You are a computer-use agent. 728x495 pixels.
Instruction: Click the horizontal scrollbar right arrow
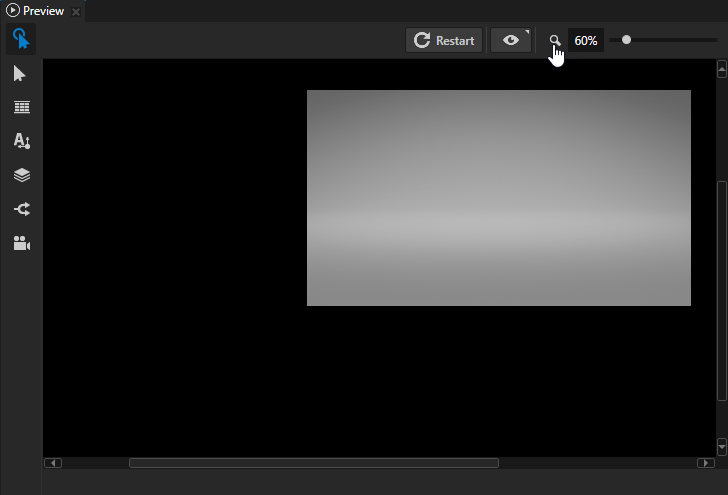[x=705, y=463]
